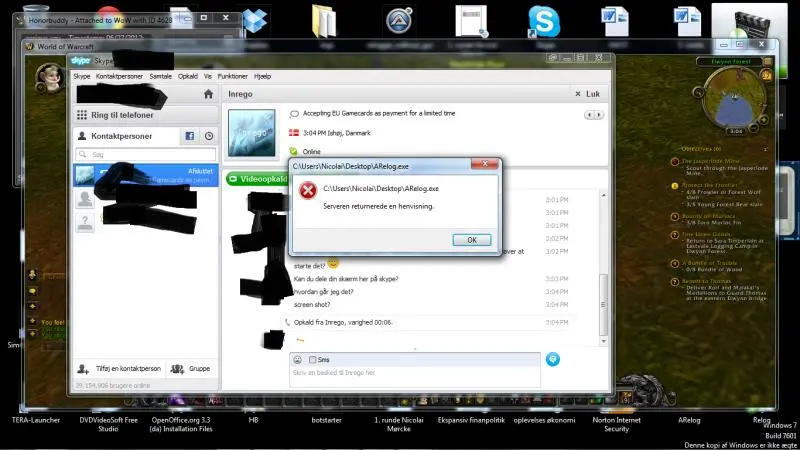Open first Word document desktop icon
Screen dimensions: 800x450
[x=615, y=21]
